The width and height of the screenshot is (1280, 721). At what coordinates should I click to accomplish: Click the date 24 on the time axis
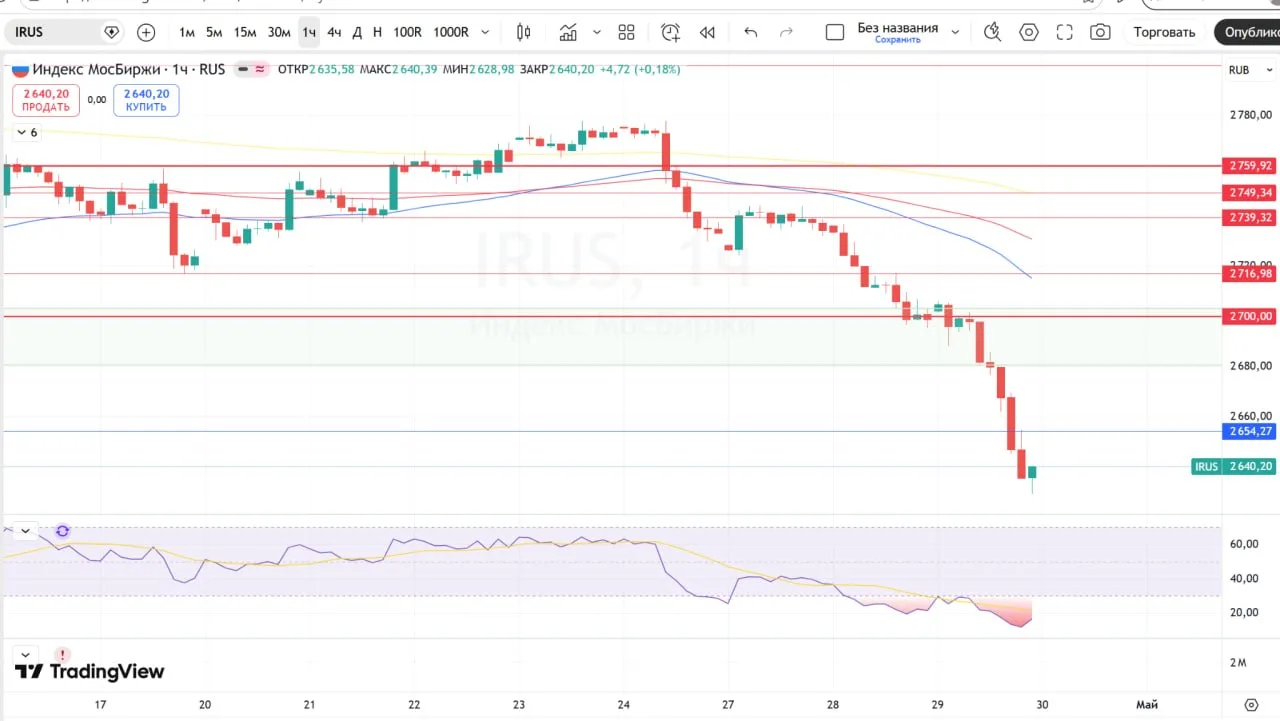click(624, 705)
